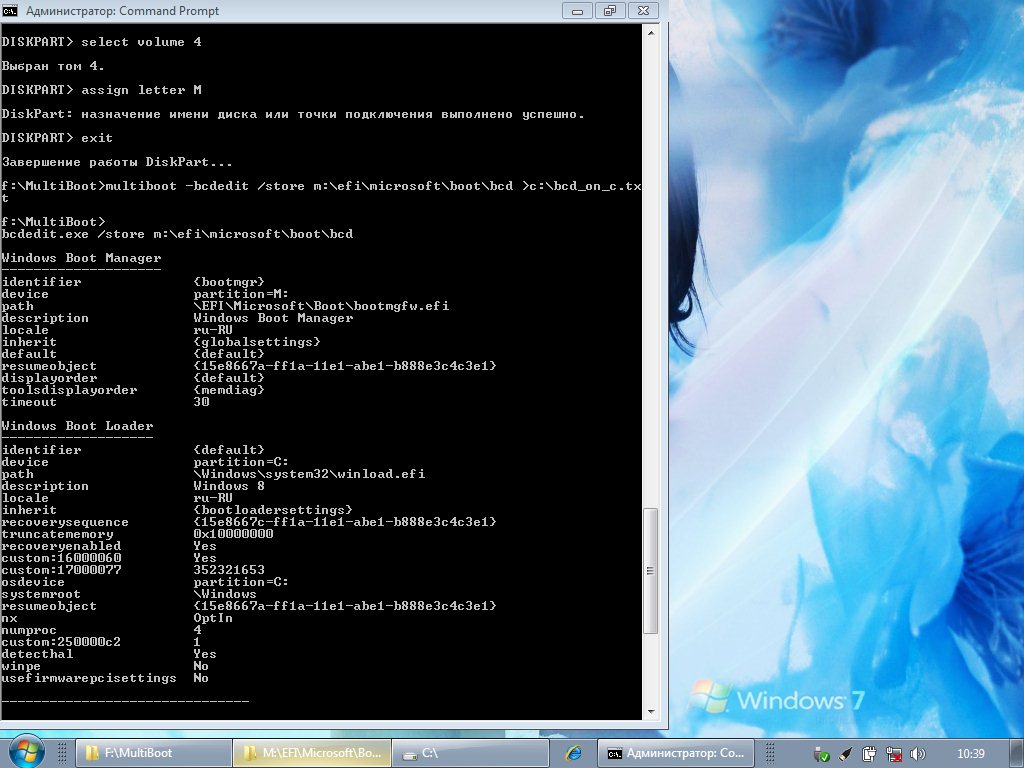Click the Safely Remove Hardware tray icon

click(x=822, y=754)
